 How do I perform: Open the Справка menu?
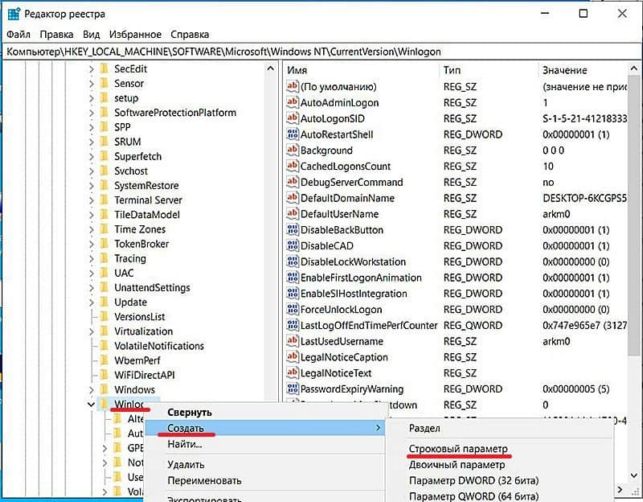click(x=190, y=34)
